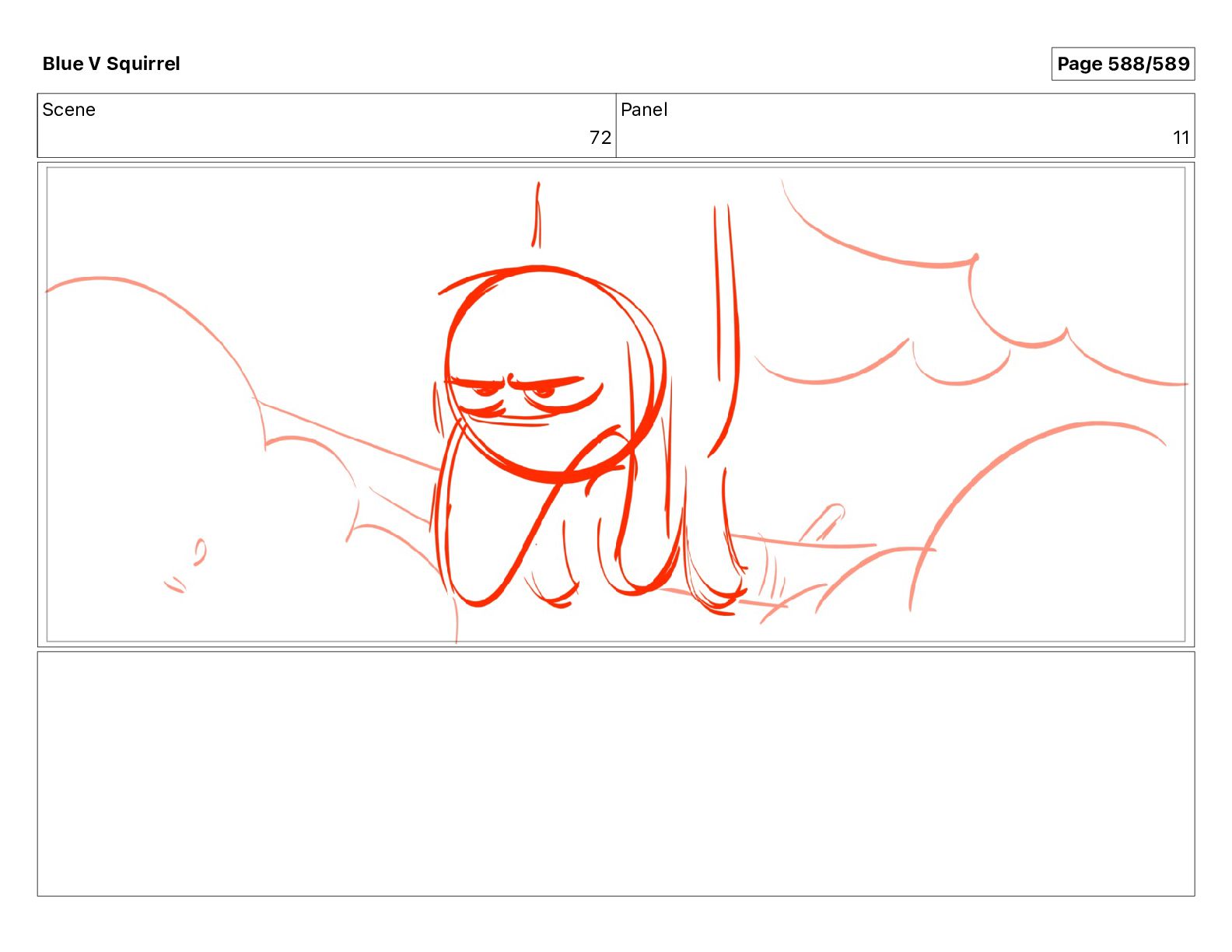Click the storyboard sketch thumbnail

(616, 404)
